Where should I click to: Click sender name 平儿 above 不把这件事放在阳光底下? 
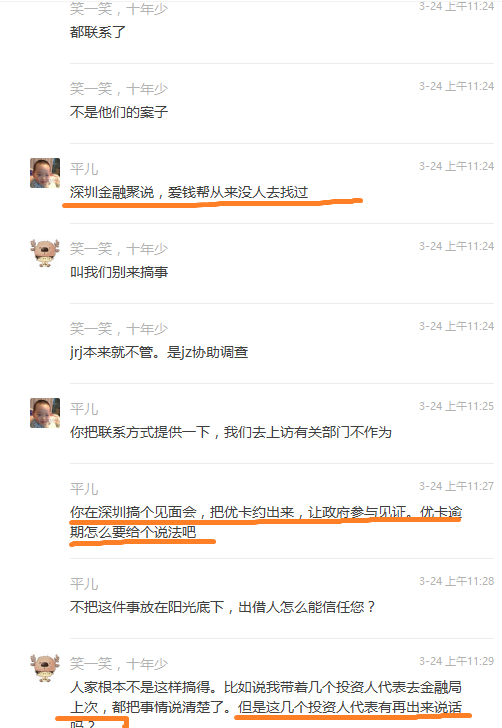coord(84,584)
